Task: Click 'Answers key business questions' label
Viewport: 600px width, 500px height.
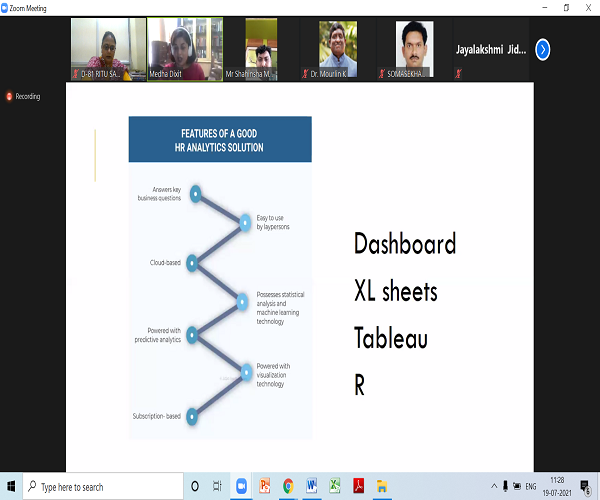Action: point(159,194)
